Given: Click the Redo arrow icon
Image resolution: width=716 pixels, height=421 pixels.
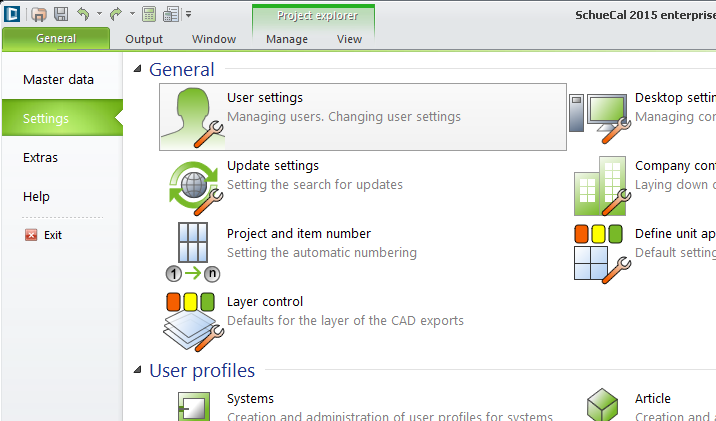Looking at the screenshot, I should pyautogui.click(x=116, y=14).
